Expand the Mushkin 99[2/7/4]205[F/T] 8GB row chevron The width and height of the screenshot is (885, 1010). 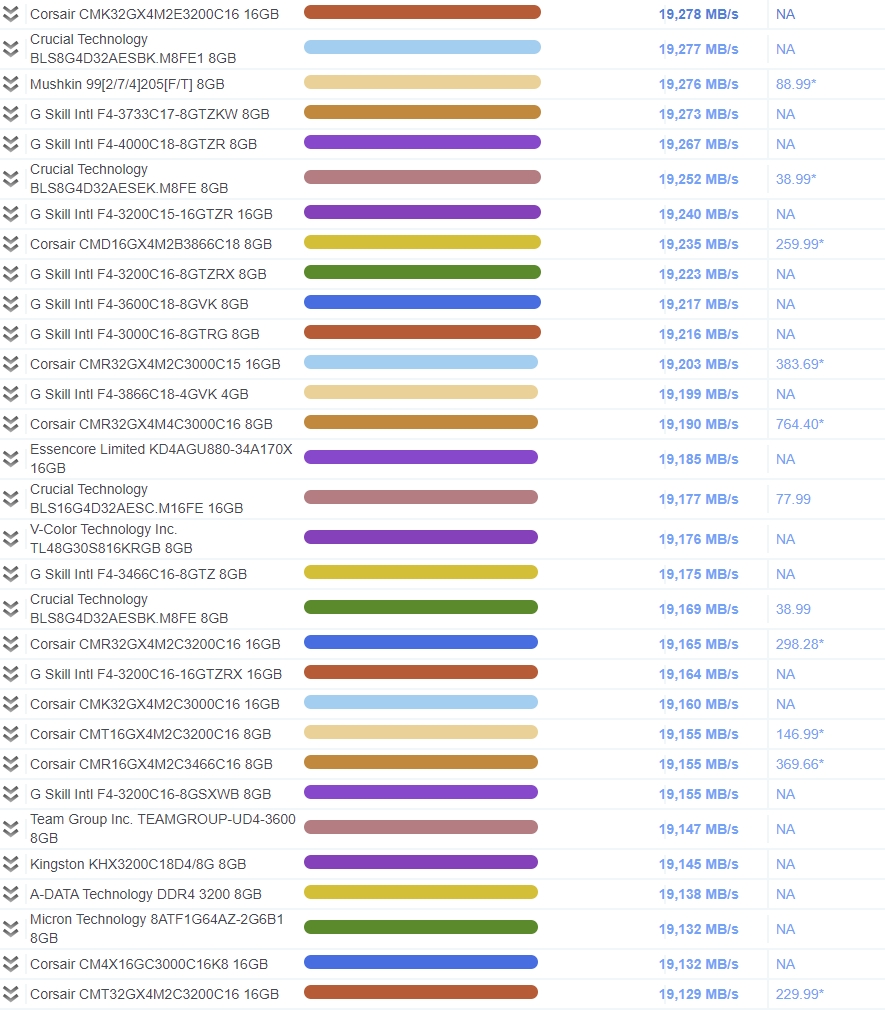10,84
